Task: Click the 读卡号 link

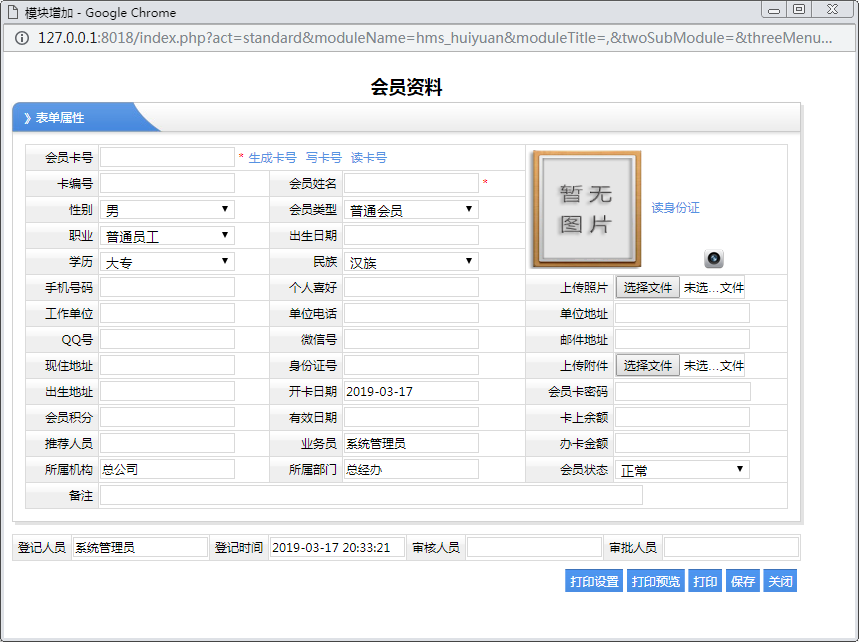Action: pos(369,158)
